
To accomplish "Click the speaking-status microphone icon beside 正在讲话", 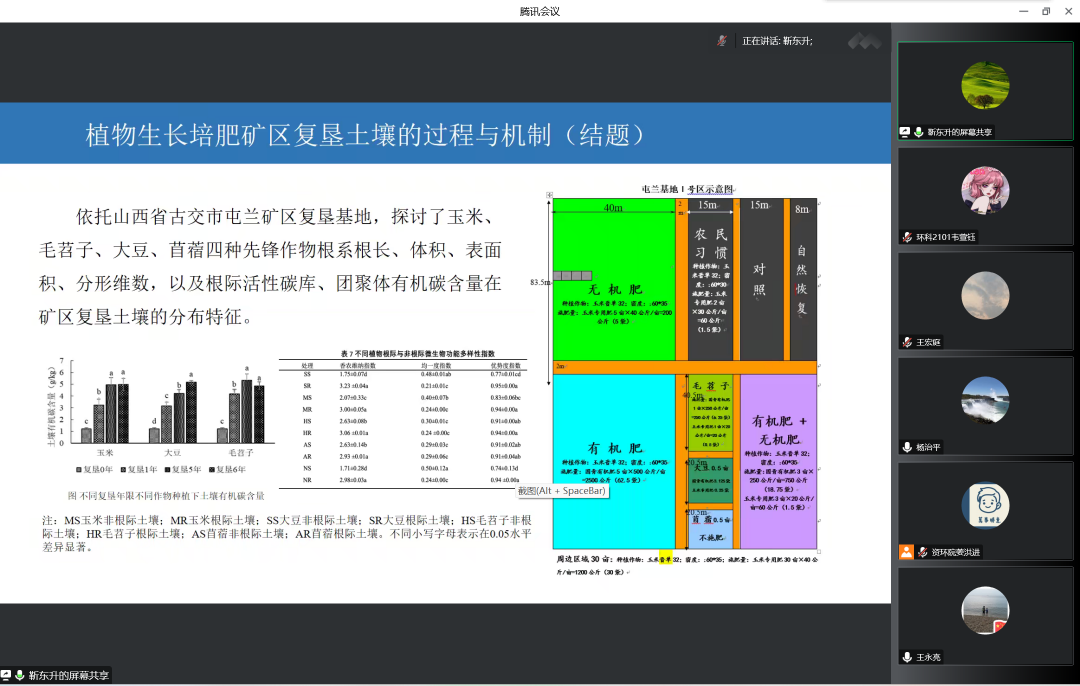I will 722,41.
